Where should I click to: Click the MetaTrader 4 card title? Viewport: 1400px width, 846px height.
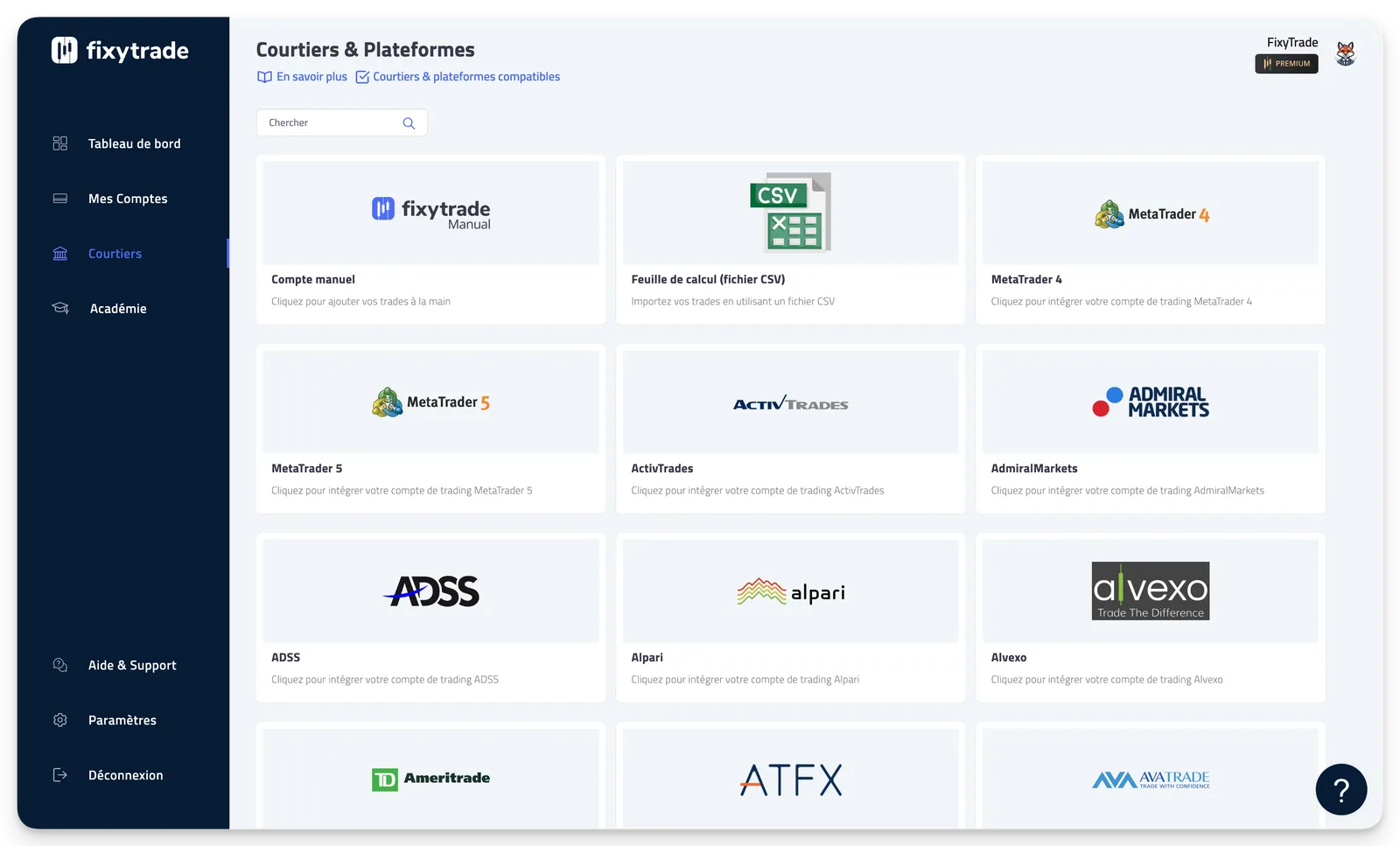click(x=1026, y=280)
